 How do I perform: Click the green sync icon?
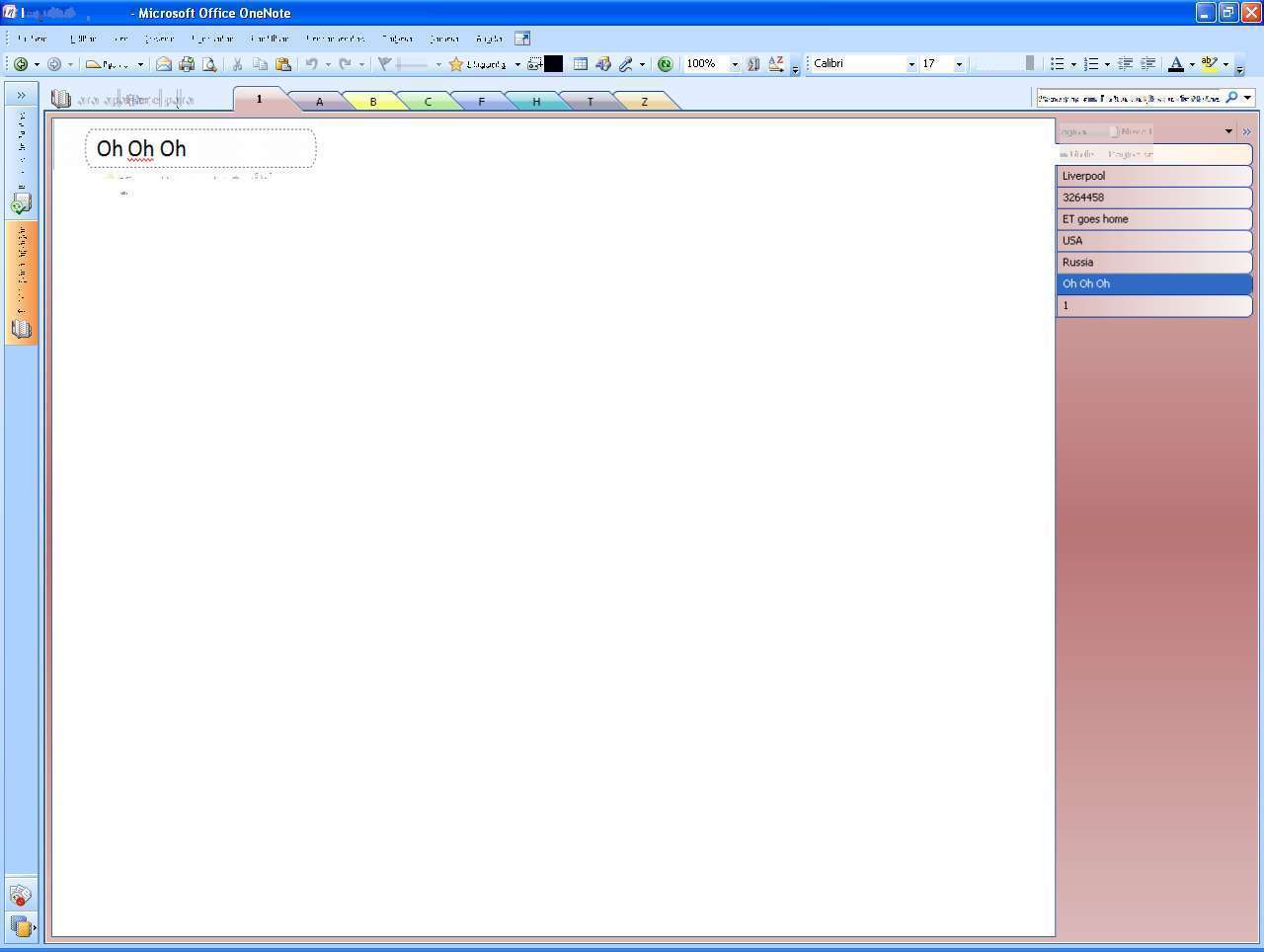[666, 64]
